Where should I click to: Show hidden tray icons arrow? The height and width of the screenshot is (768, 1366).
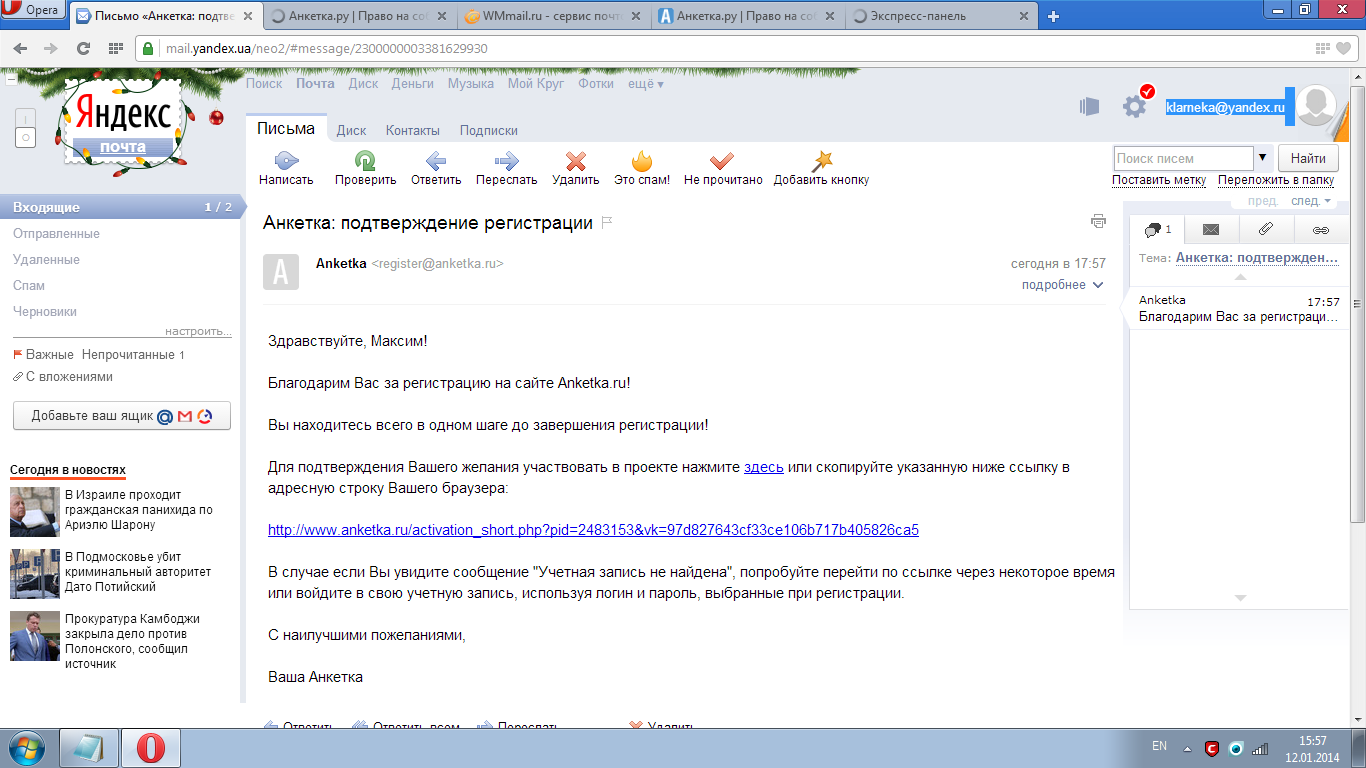coord(1186,748)
